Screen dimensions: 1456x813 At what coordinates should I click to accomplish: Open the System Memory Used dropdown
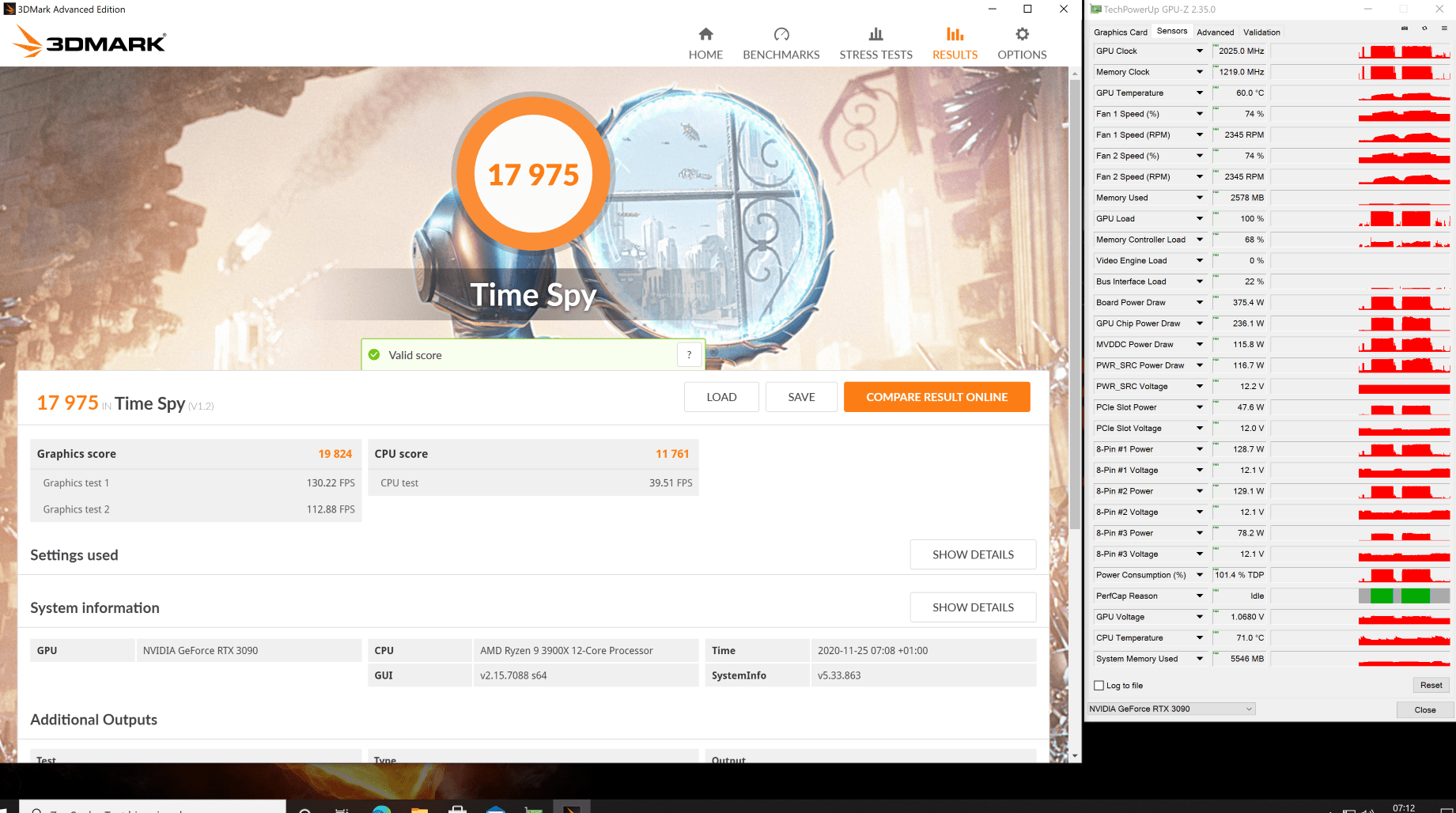pos(1200,659)
